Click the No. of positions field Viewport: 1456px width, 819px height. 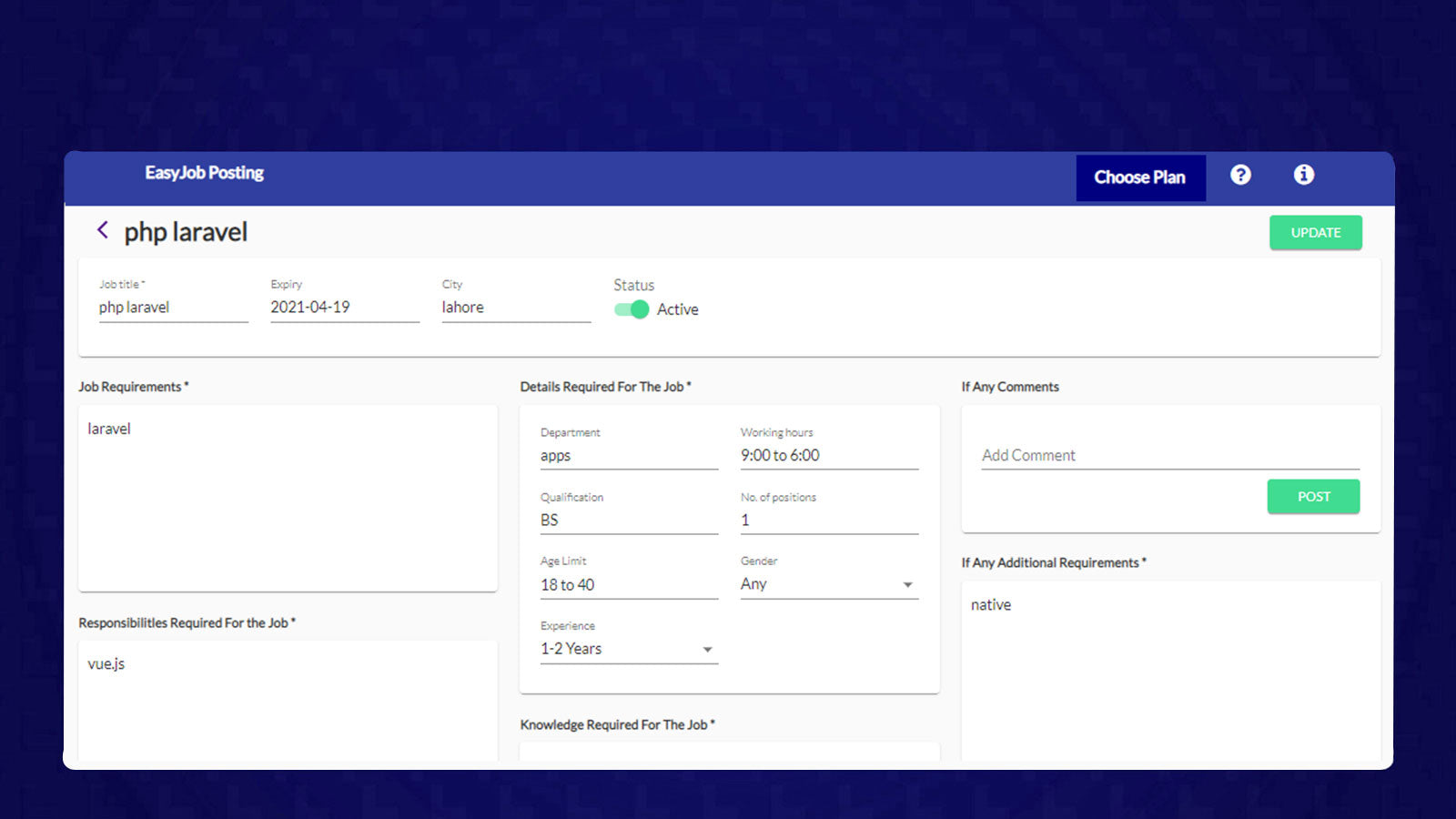[828, 521]
